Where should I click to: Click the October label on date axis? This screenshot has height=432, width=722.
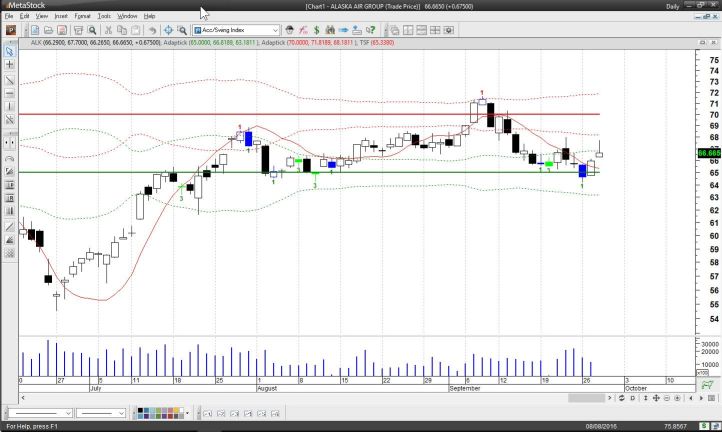click(635, 388)
